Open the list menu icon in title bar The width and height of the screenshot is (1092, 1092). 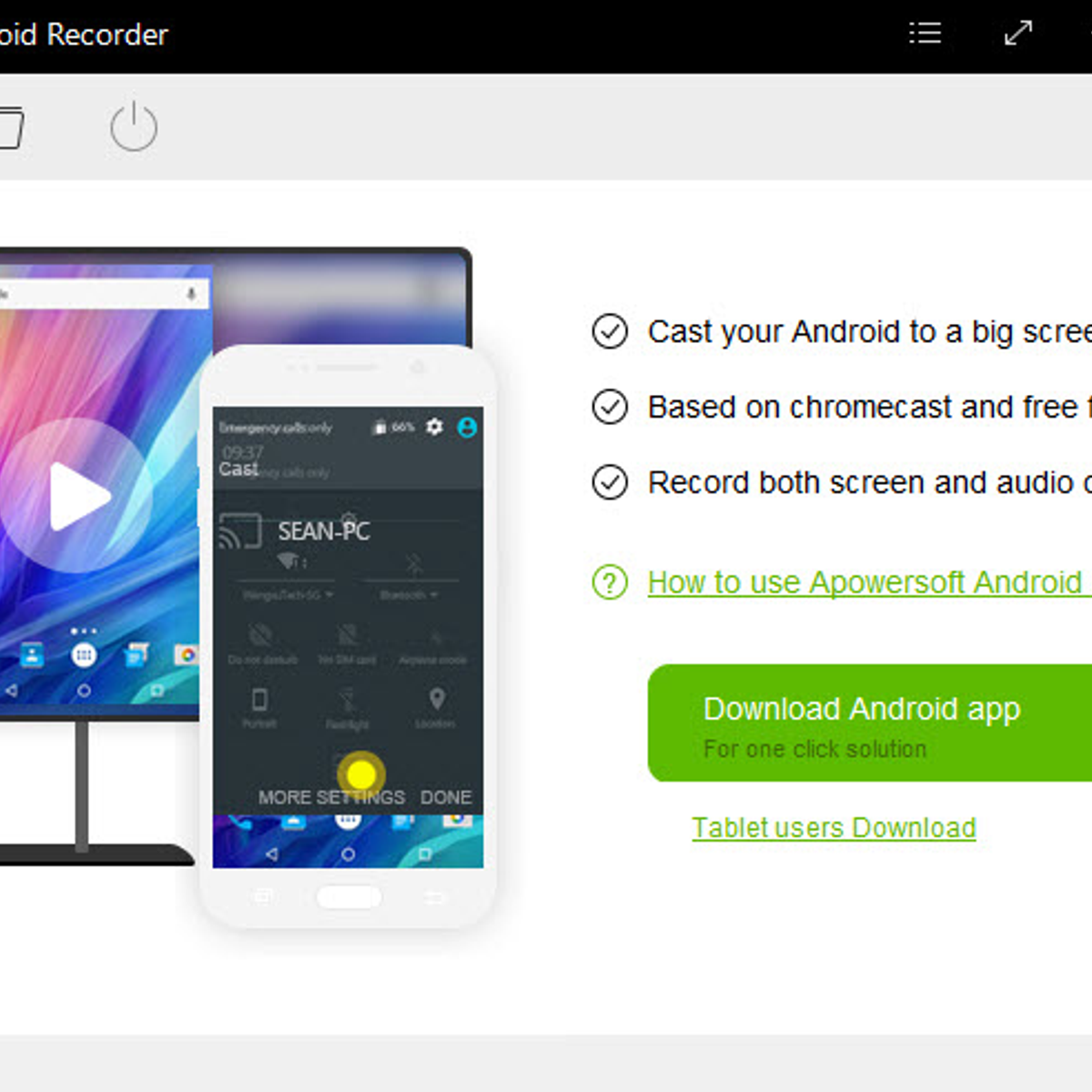tap(925, 34)
